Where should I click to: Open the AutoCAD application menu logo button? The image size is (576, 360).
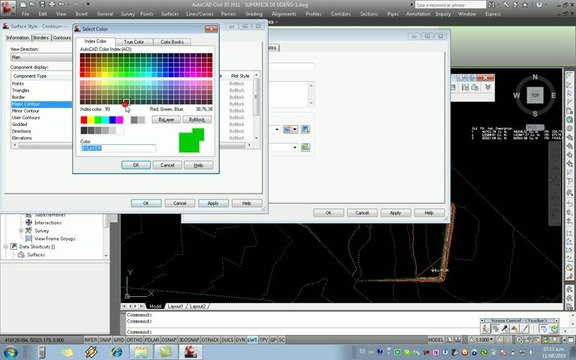pyautogui.click(x=8, y=9)
